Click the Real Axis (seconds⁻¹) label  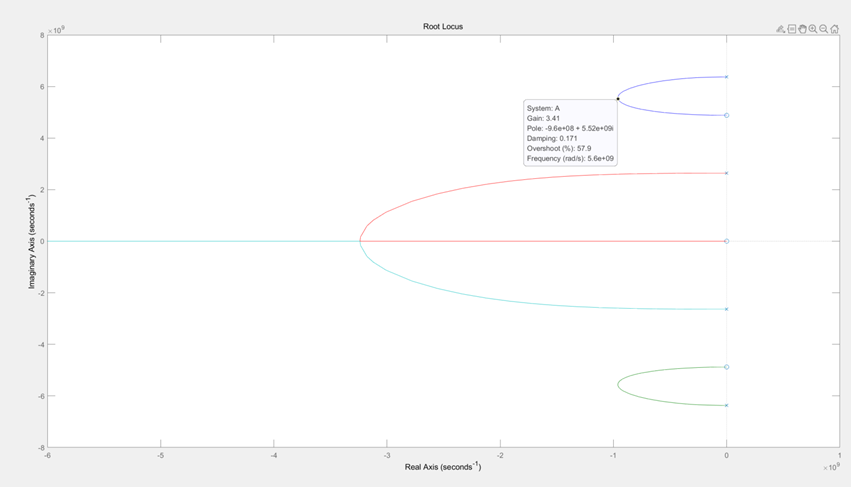[443, 466]
